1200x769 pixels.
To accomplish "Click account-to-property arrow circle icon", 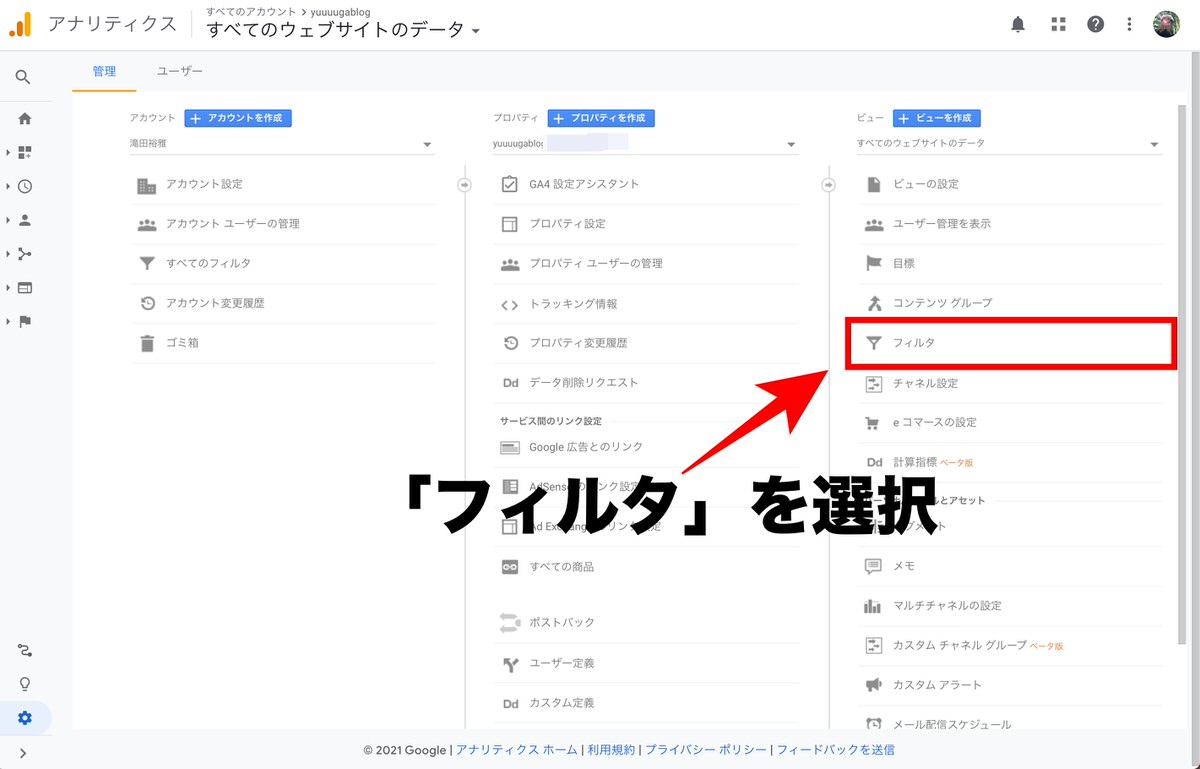I will click(x=464, y=185).
